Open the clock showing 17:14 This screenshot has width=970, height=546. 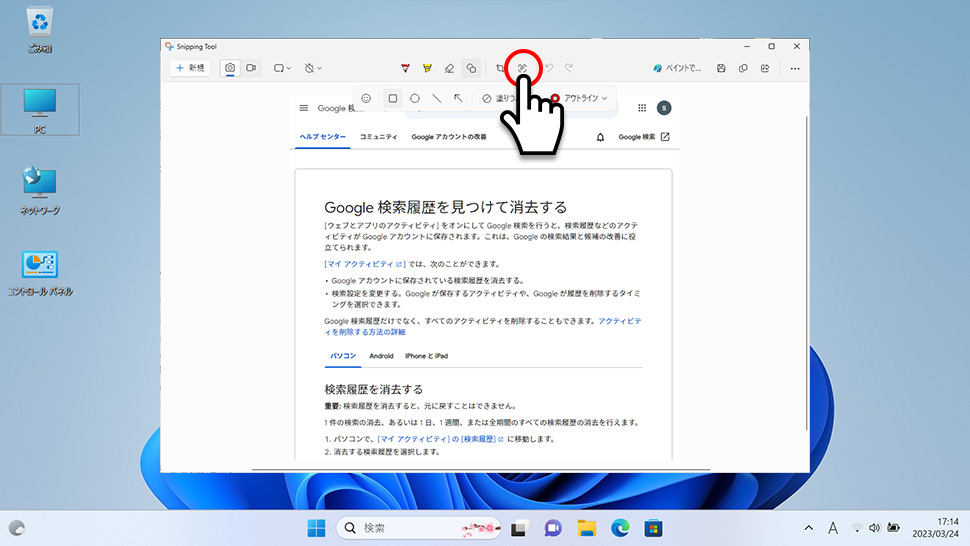935,527
